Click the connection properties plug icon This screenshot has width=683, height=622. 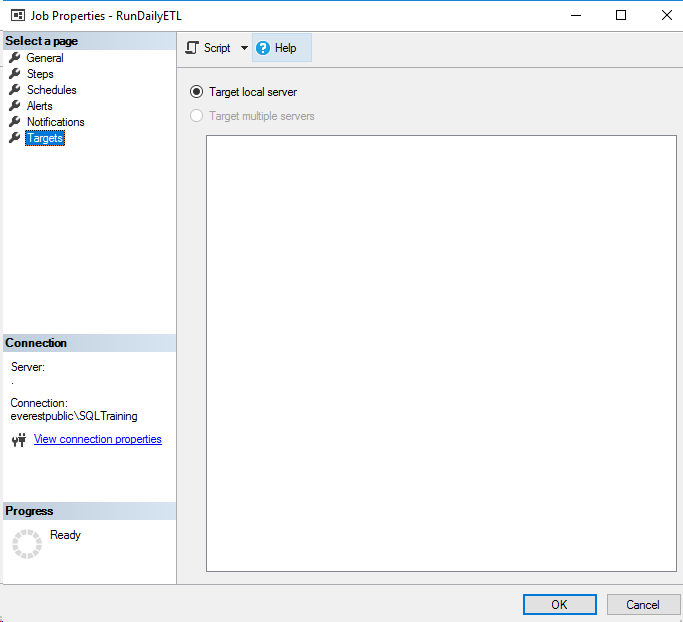pos(18,440)
